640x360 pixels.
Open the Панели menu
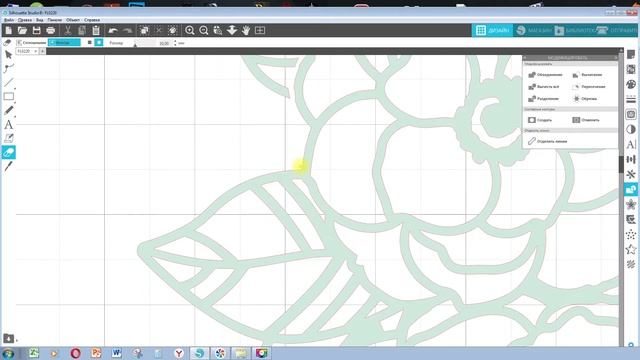pos(55,20)
